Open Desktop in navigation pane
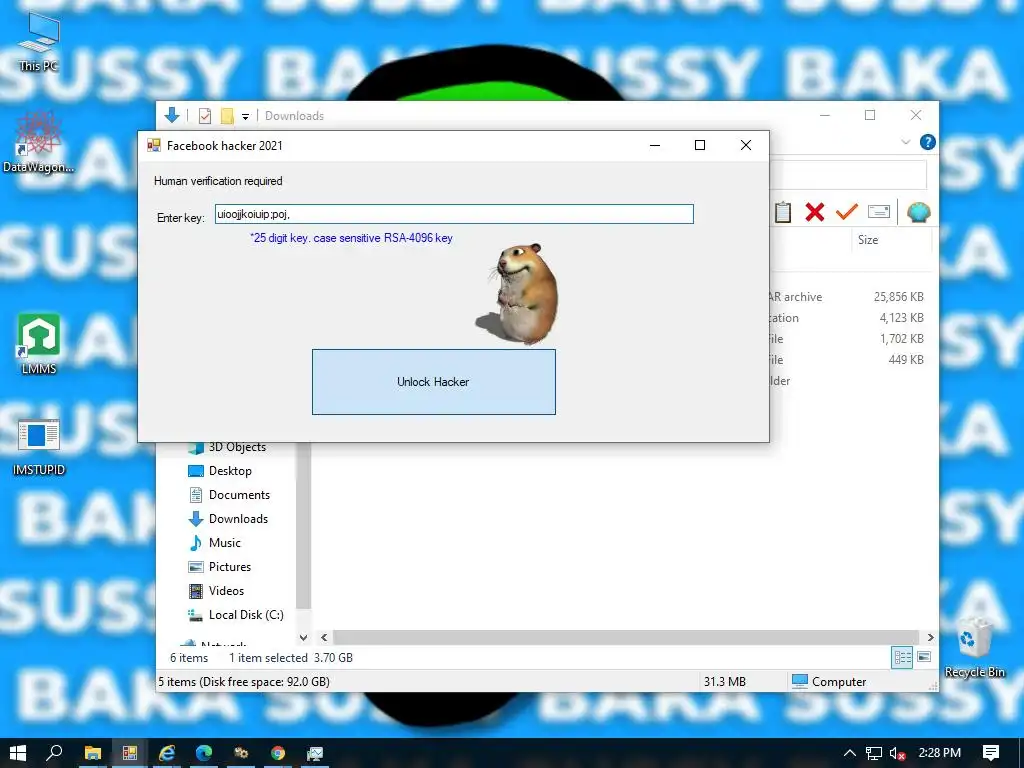The height and width of the screenshot is (768, 1024). [230, 471]
